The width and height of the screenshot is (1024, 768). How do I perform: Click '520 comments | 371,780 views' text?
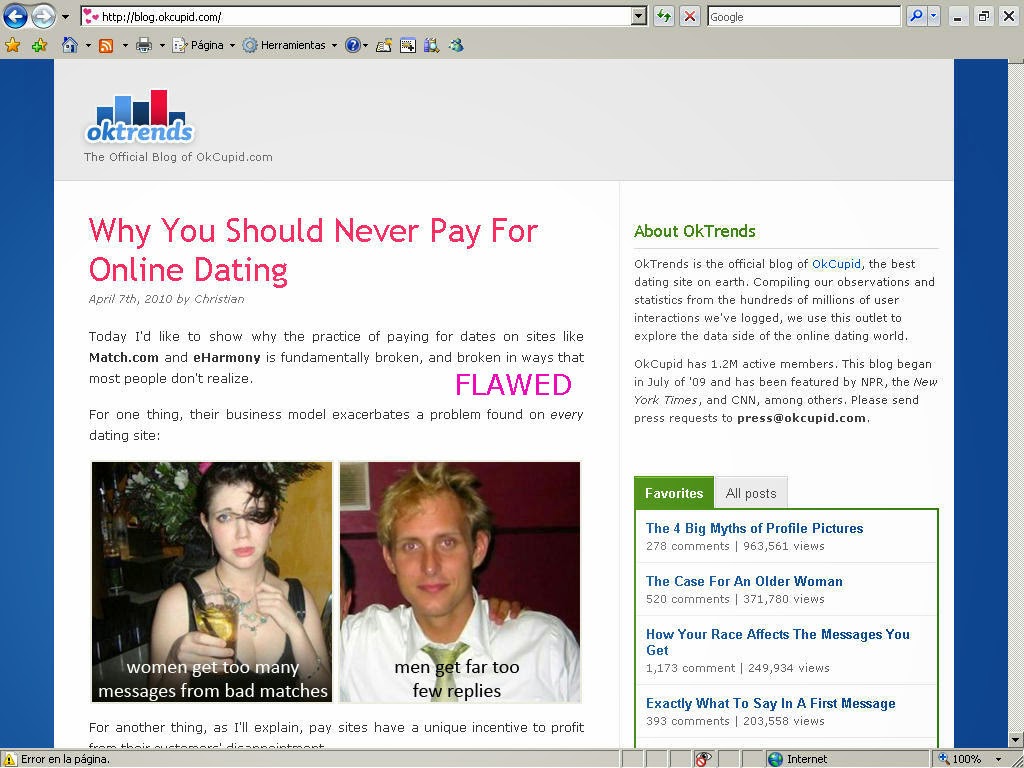(x=735, y=599)
